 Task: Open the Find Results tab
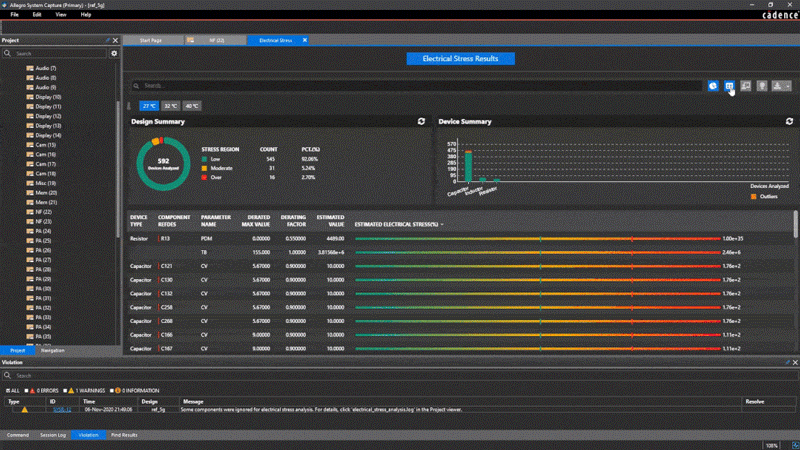click(124, 435)
